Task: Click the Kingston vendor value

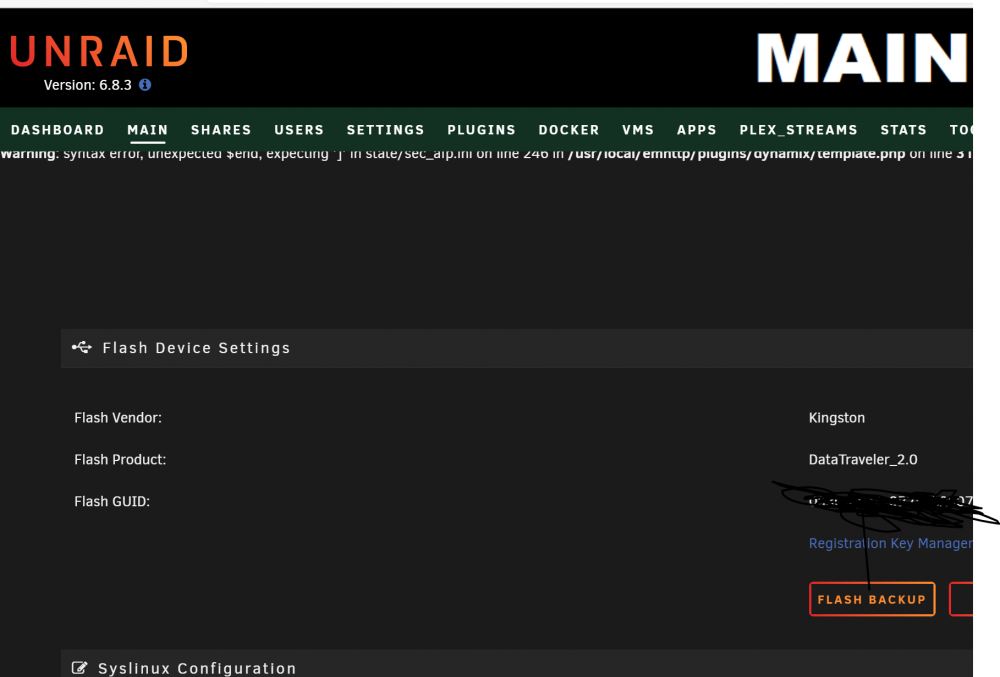Action: coord(837,418)
